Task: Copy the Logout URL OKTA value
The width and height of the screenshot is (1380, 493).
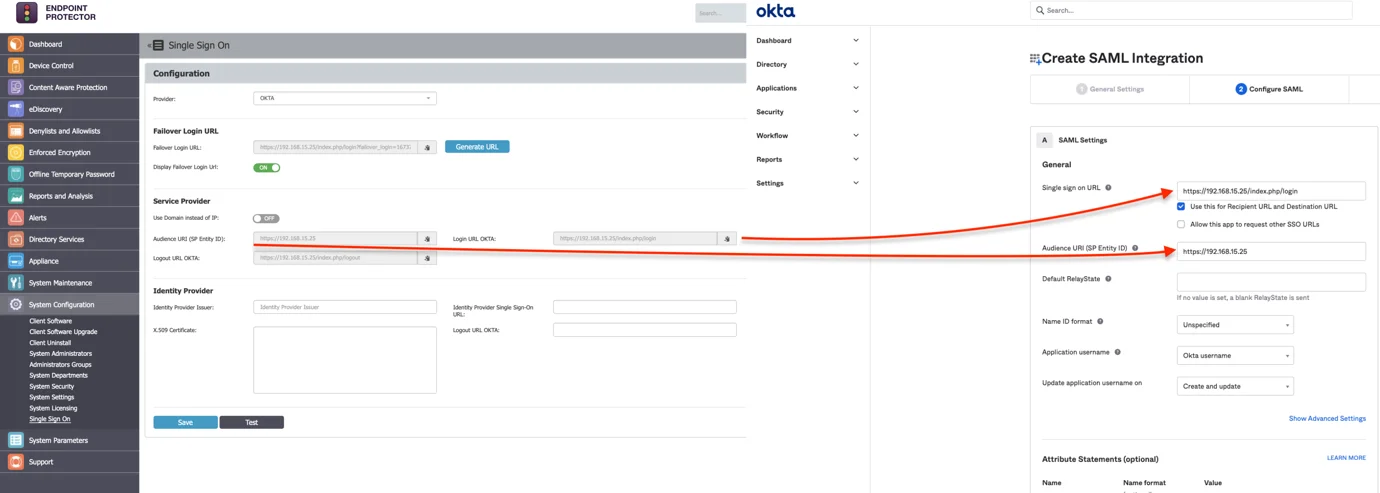Action: (x=427, y=258)
